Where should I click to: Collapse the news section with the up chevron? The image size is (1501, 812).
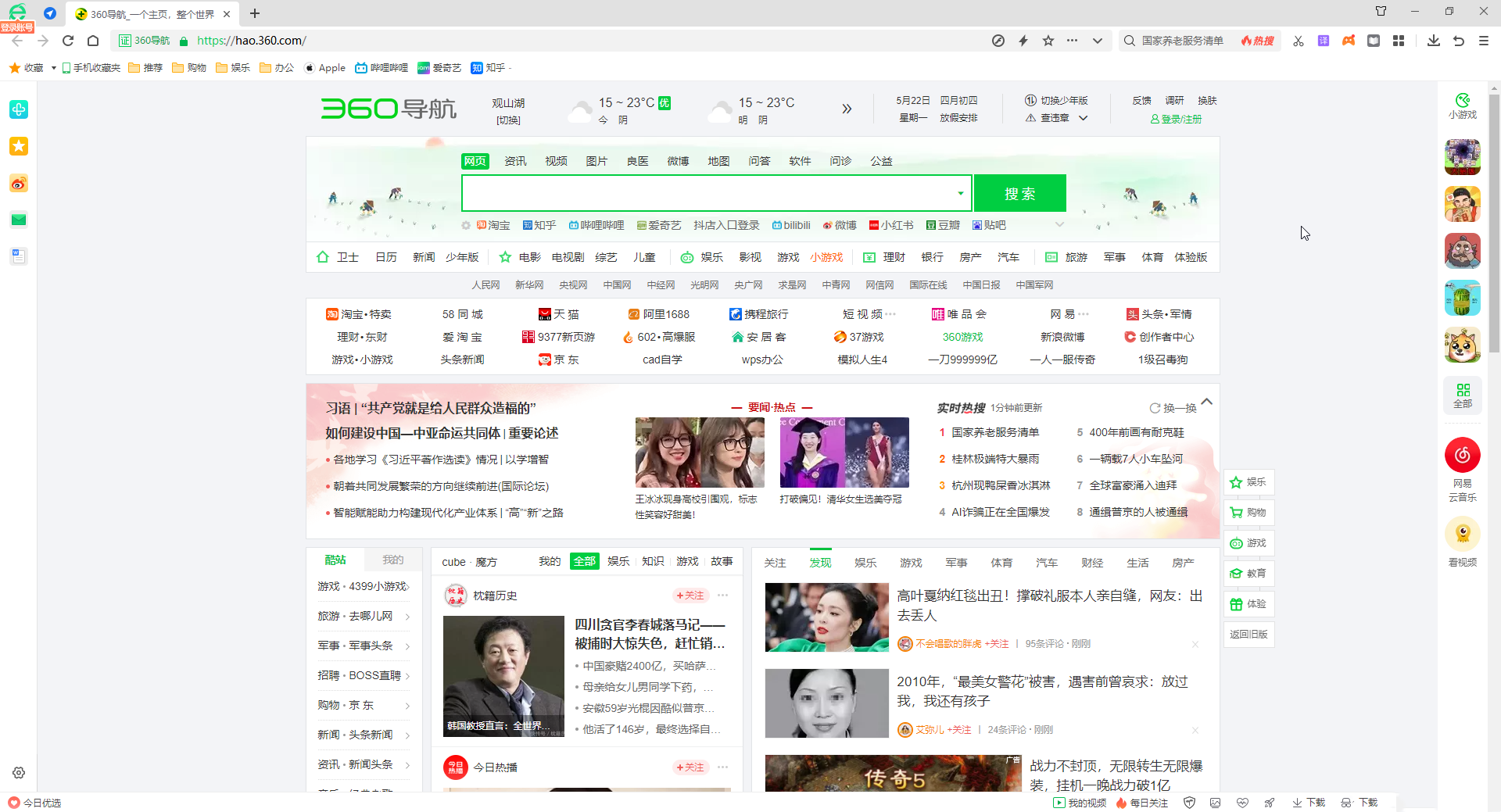(x=1206, y=402)
